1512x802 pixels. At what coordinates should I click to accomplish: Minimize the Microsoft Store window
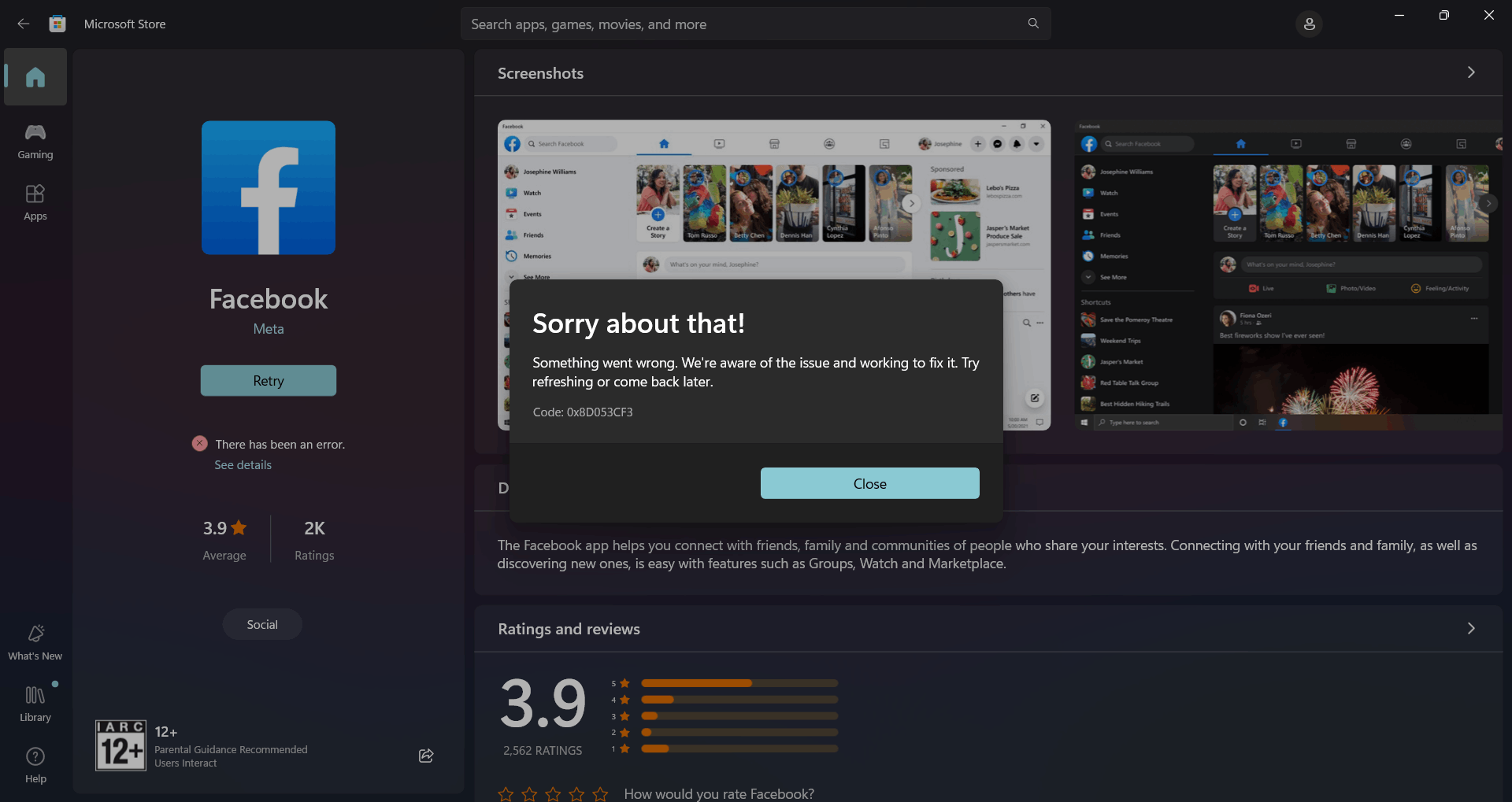pos(1399,15)
